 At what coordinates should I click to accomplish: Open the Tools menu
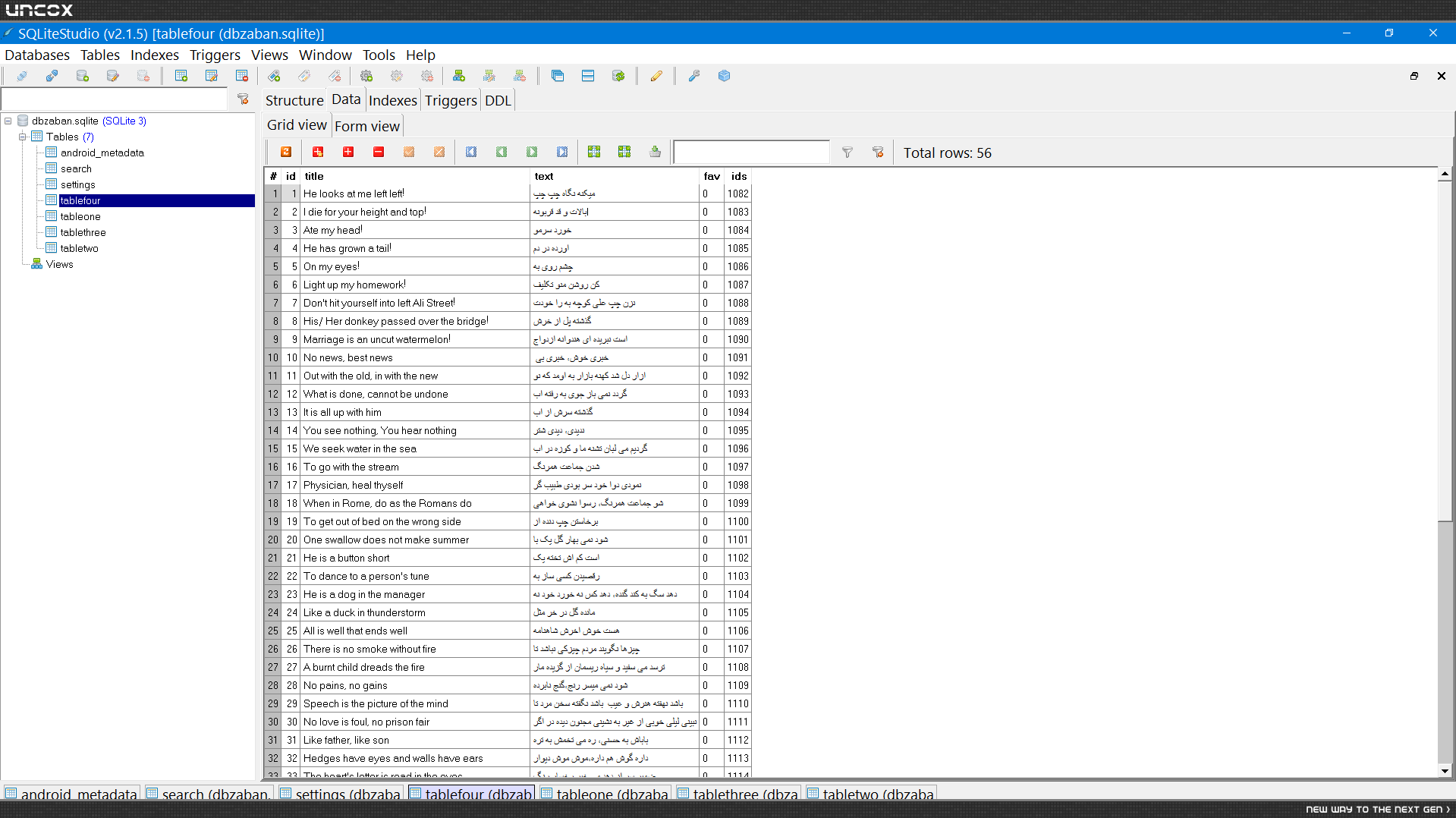click(x=379, y=55)
